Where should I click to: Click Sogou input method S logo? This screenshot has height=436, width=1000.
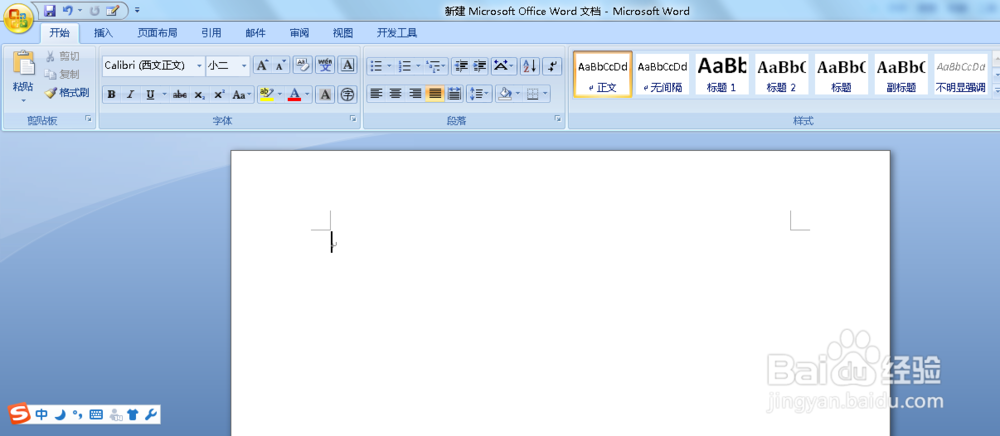21,414
